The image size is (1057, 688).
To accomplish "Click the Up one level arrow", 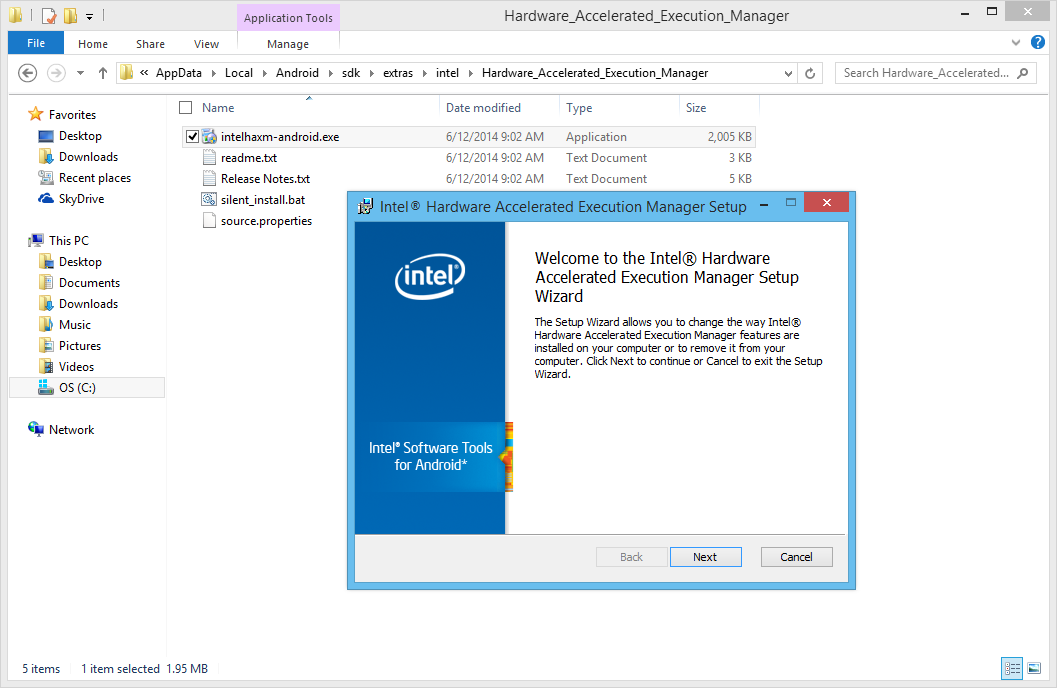I will pyautogui.click(x=102, y=73).
